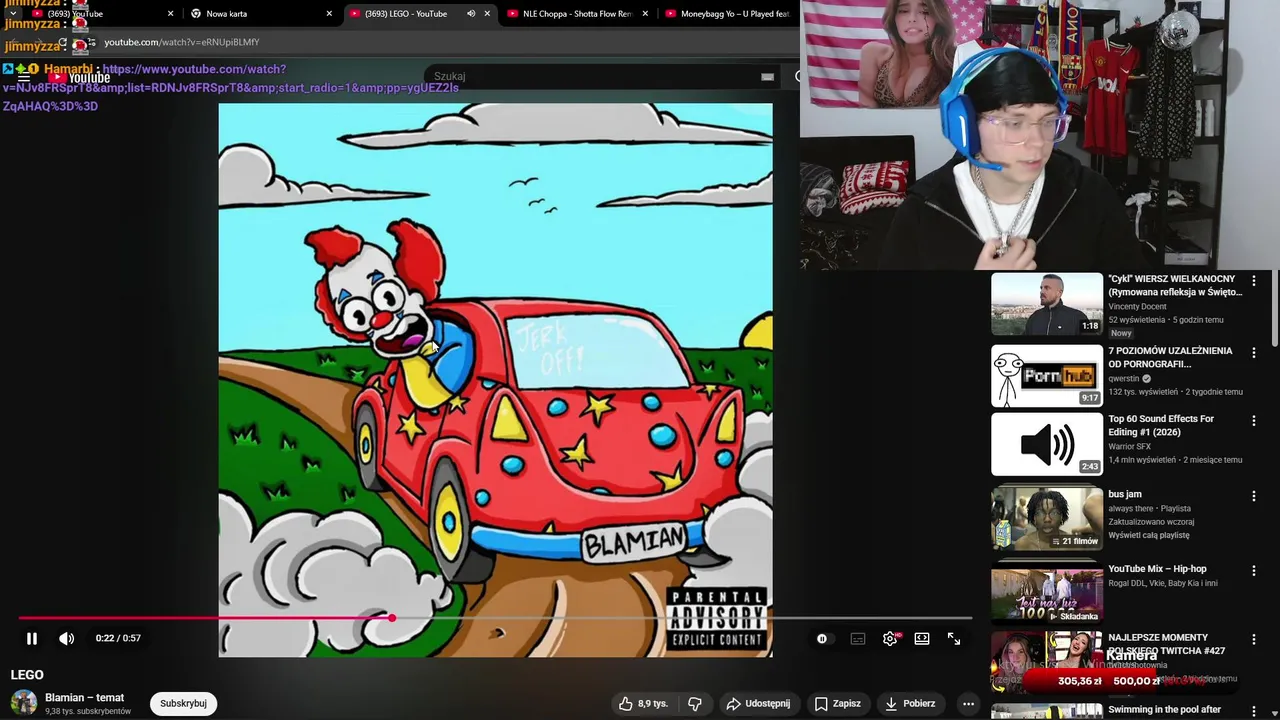Open the 7 POZIOMÓW UZALEŻNIENIA title
This screenshot has width=1280, height=720.
click(1170, 357)
